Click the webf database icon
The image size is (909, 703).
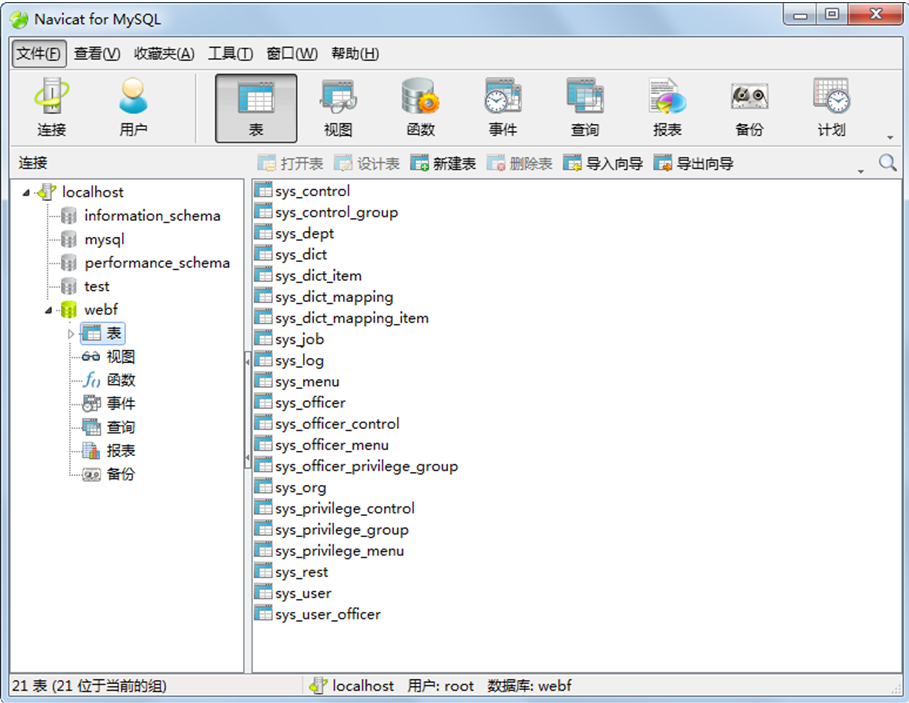[68, 309]
